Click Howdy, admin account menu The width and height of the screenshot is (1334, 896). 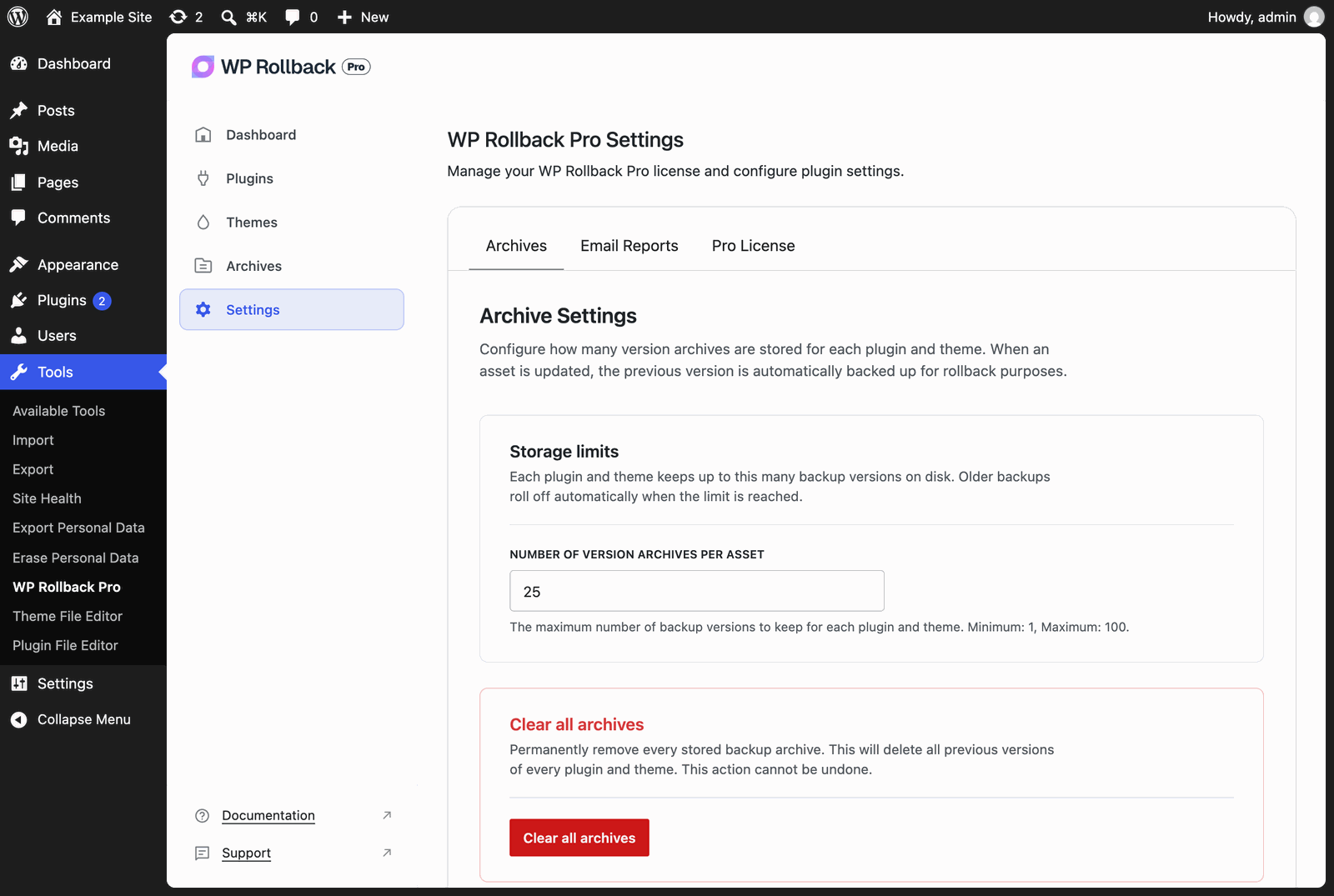1265,17
